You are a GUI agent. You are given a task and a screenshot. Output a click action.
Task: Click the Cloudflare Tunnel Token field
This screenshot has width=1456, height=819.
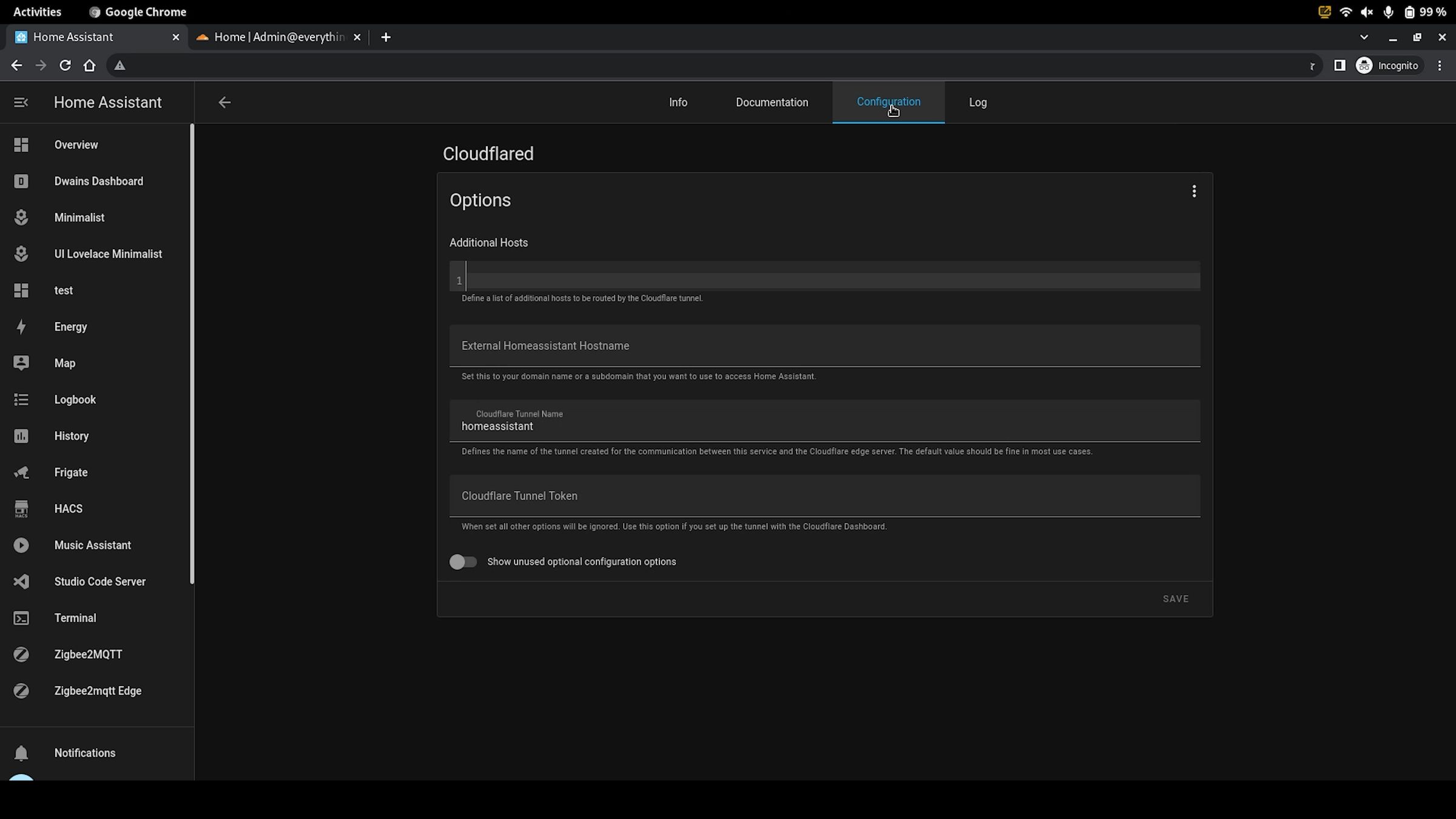coord(824,496)
